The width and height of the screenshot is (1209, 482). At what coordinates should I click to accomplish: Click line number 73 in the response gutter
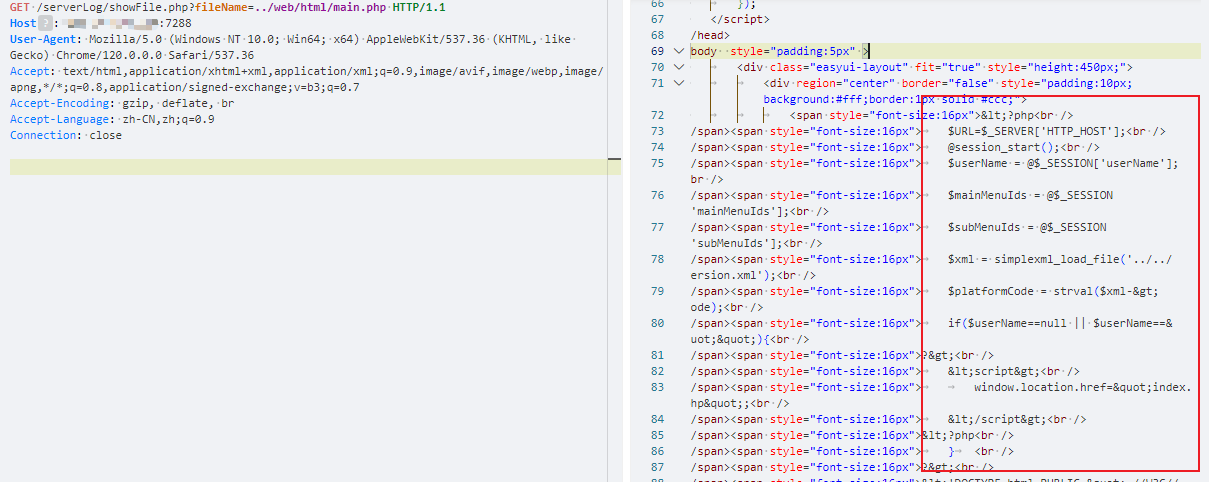tap(656, 131)
